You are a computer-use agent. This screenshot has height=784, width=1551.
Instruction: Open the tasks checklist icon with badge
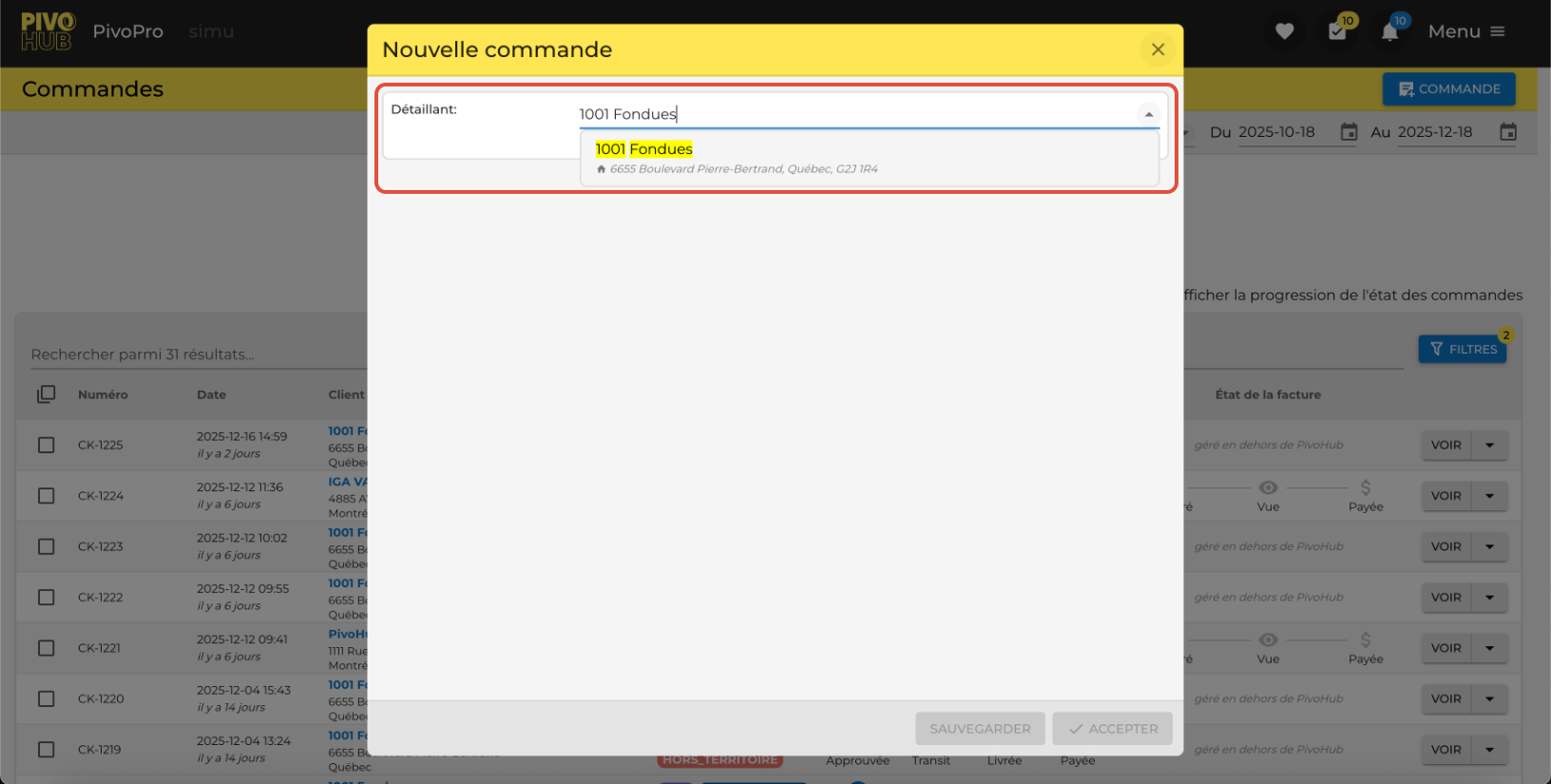(1338, 30)
